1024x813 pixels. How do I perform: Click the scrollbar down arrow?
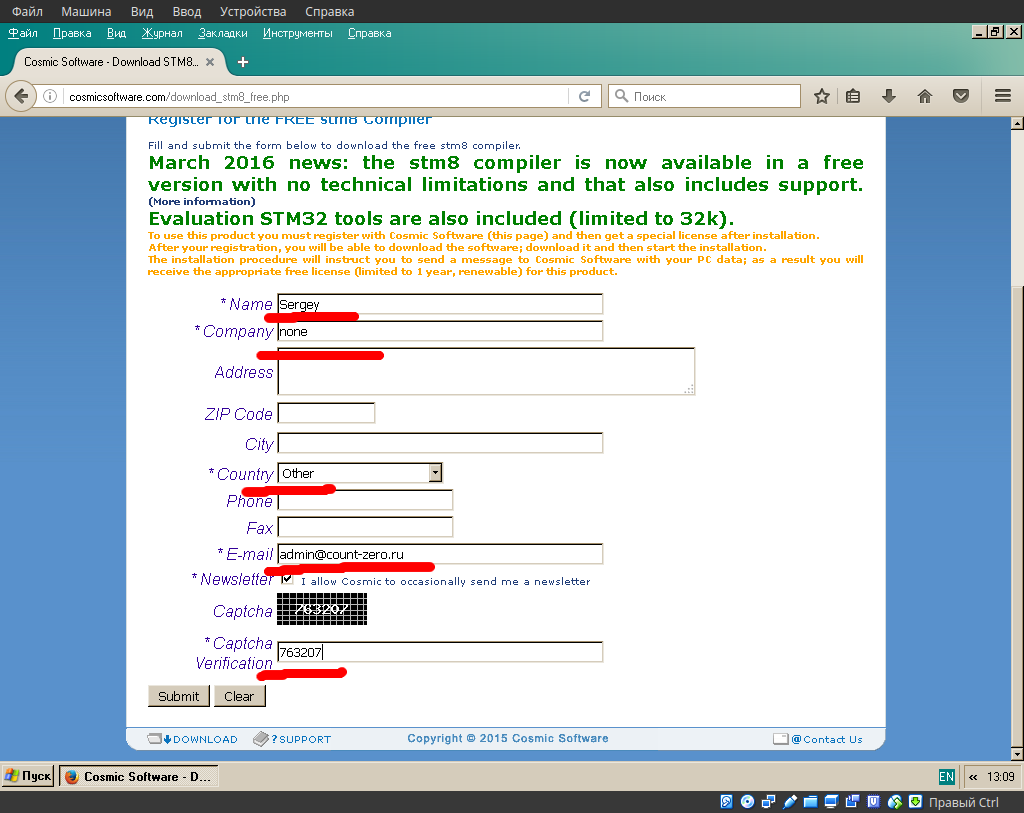coord(1017,754)
